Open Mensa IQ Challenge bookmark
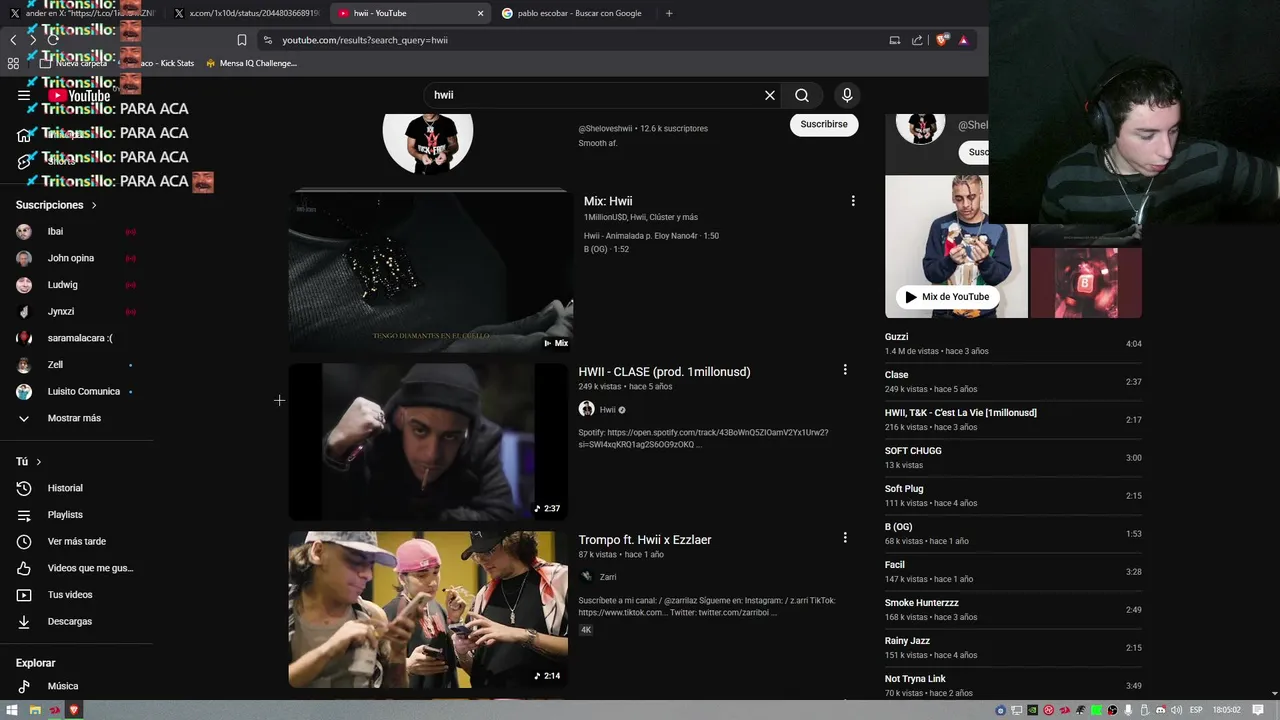The width and height of the screenshot is (1280, 720). pos(251,63)
